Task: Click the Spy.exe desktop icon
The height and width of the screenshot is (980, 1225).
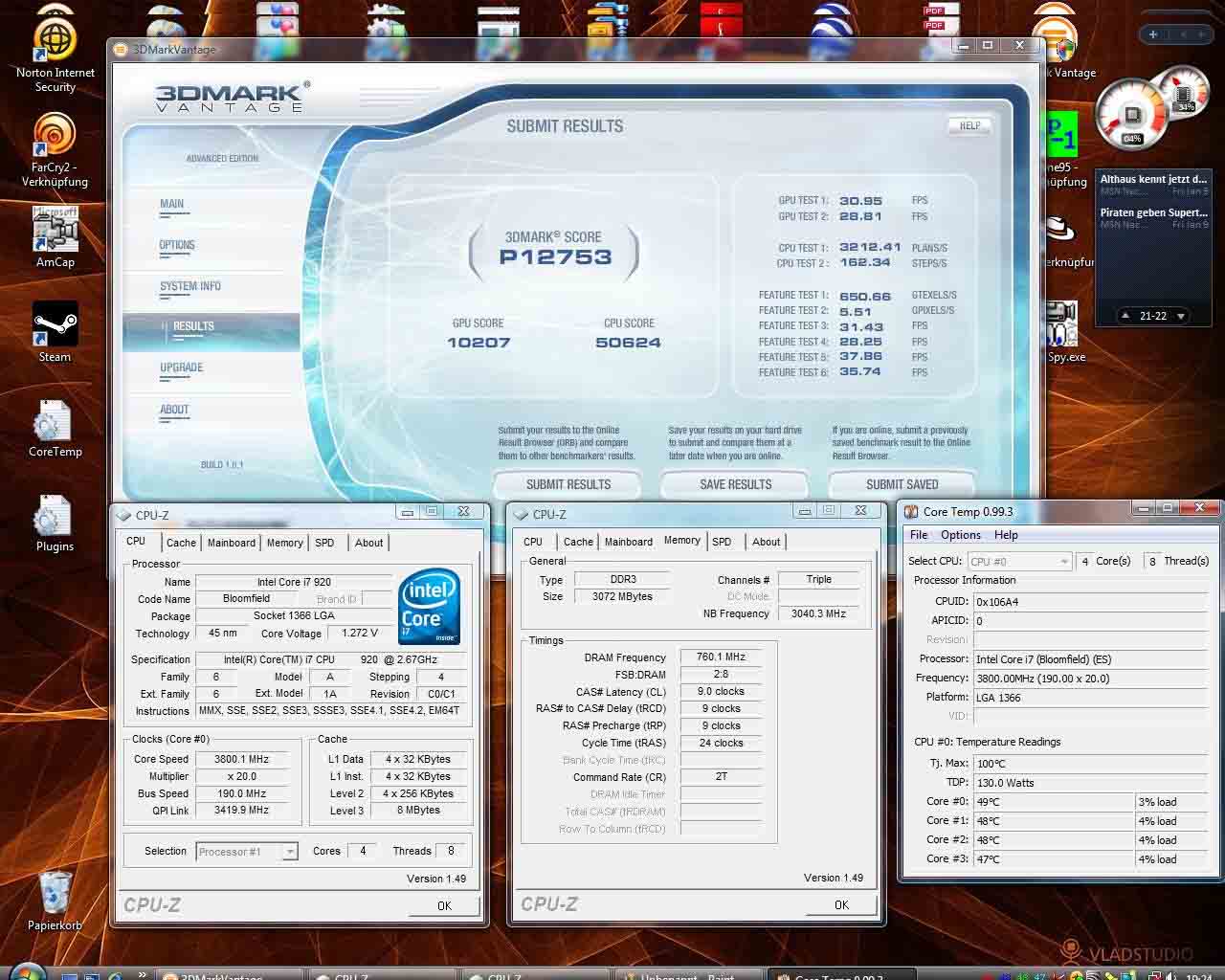Action: 1064,330
